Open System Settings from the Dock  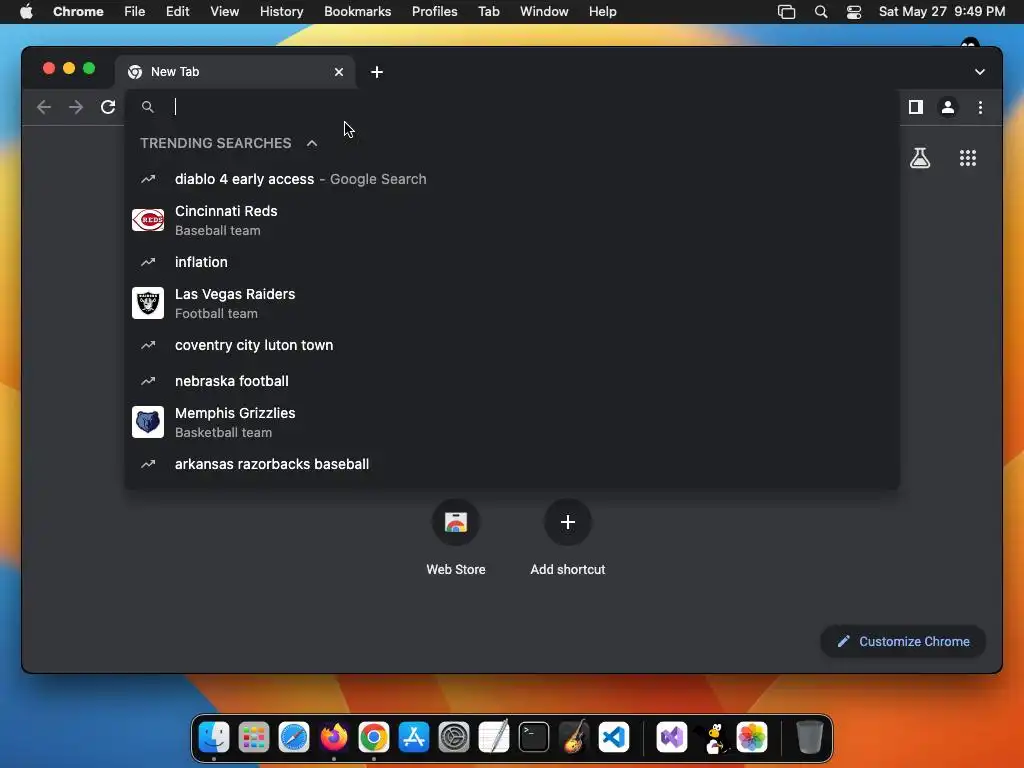click(454, 737)
